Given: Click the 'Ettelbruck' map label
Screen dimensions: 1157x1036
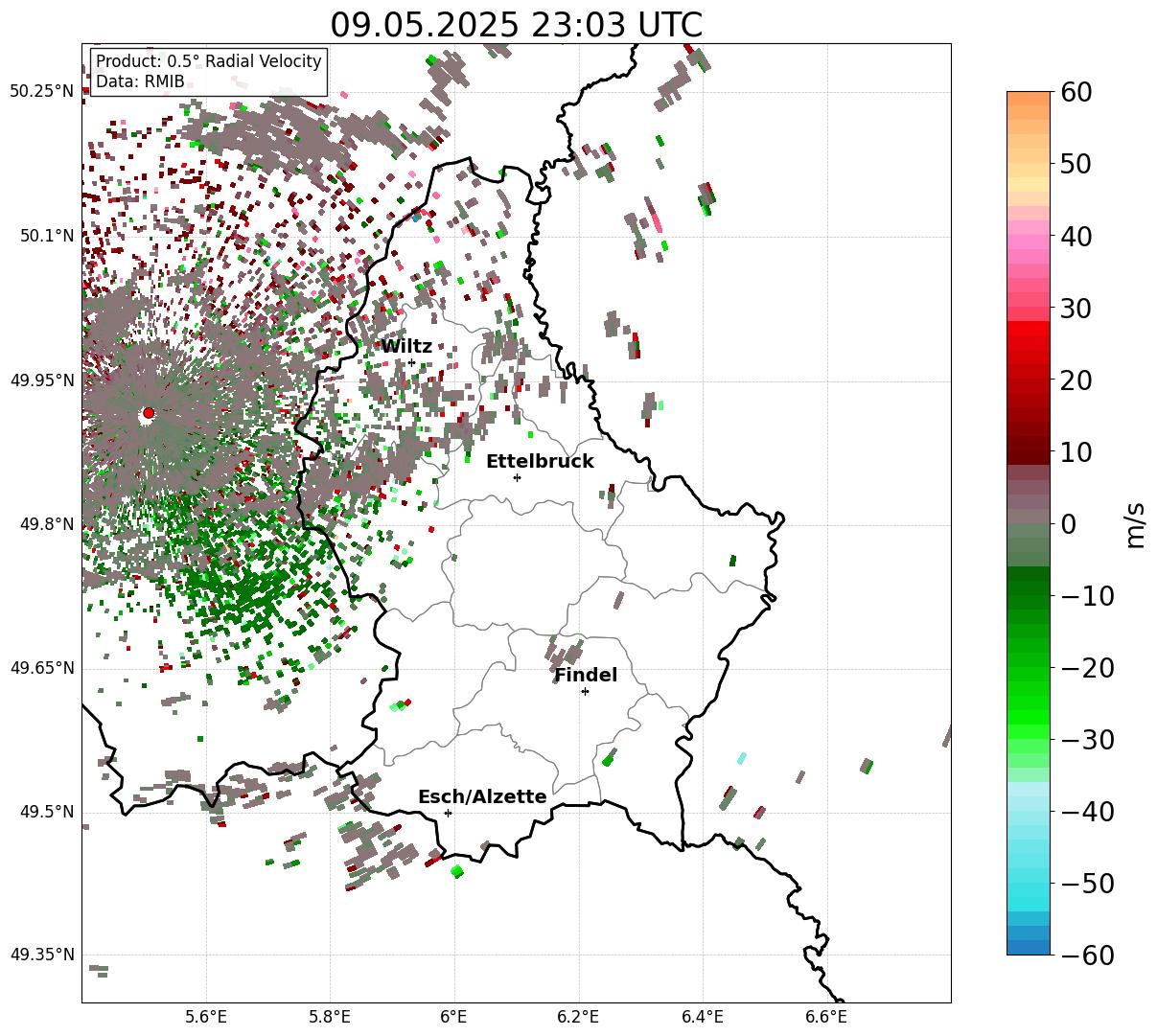Looking at the screenshot, I should [x=540, y=462].
